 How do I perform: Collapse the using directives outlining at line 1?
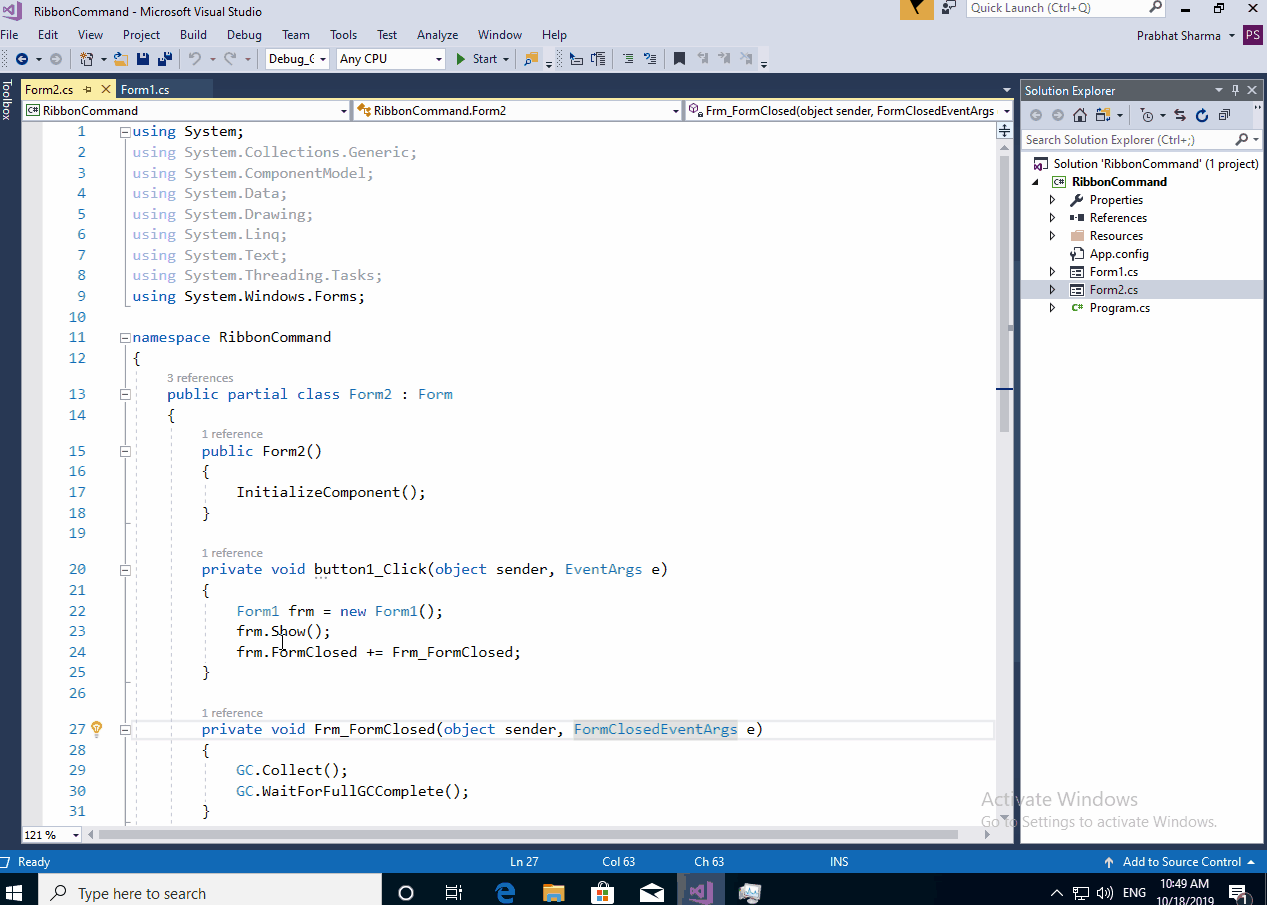[x=125, y=132]
